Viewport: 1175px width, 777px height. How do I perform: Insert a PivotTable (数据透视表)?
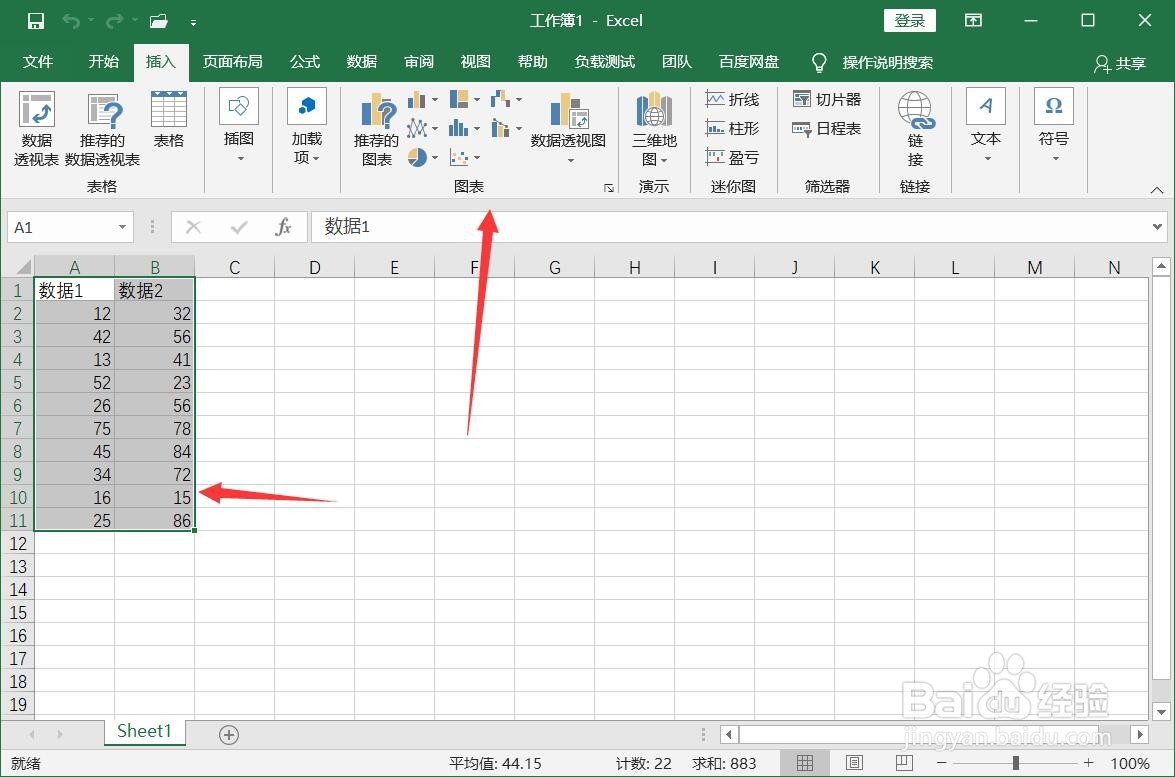coord(37,128)
